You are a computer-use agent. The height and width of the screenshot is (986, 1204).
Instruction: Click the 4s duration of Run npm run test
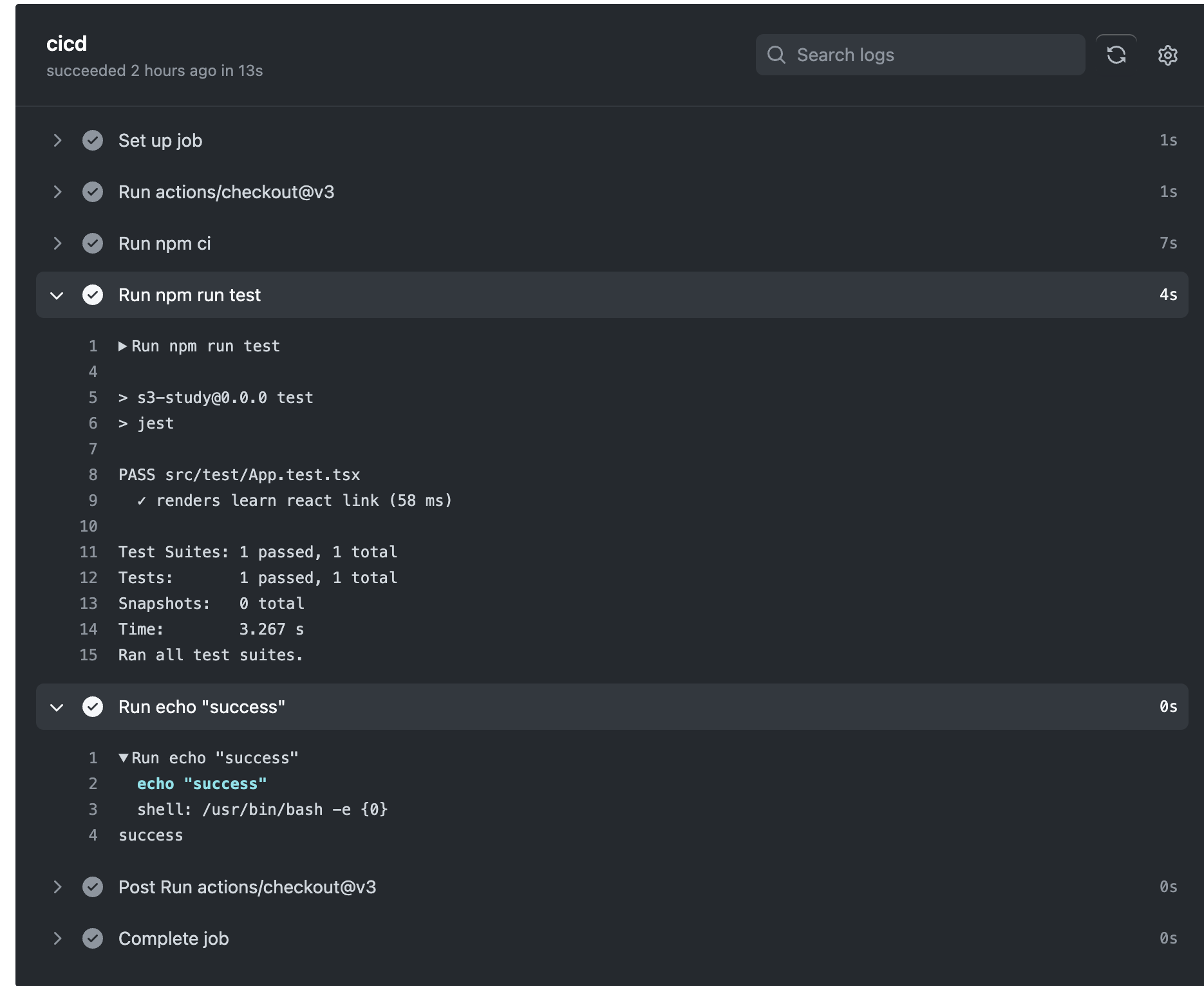click(1168, 295)
